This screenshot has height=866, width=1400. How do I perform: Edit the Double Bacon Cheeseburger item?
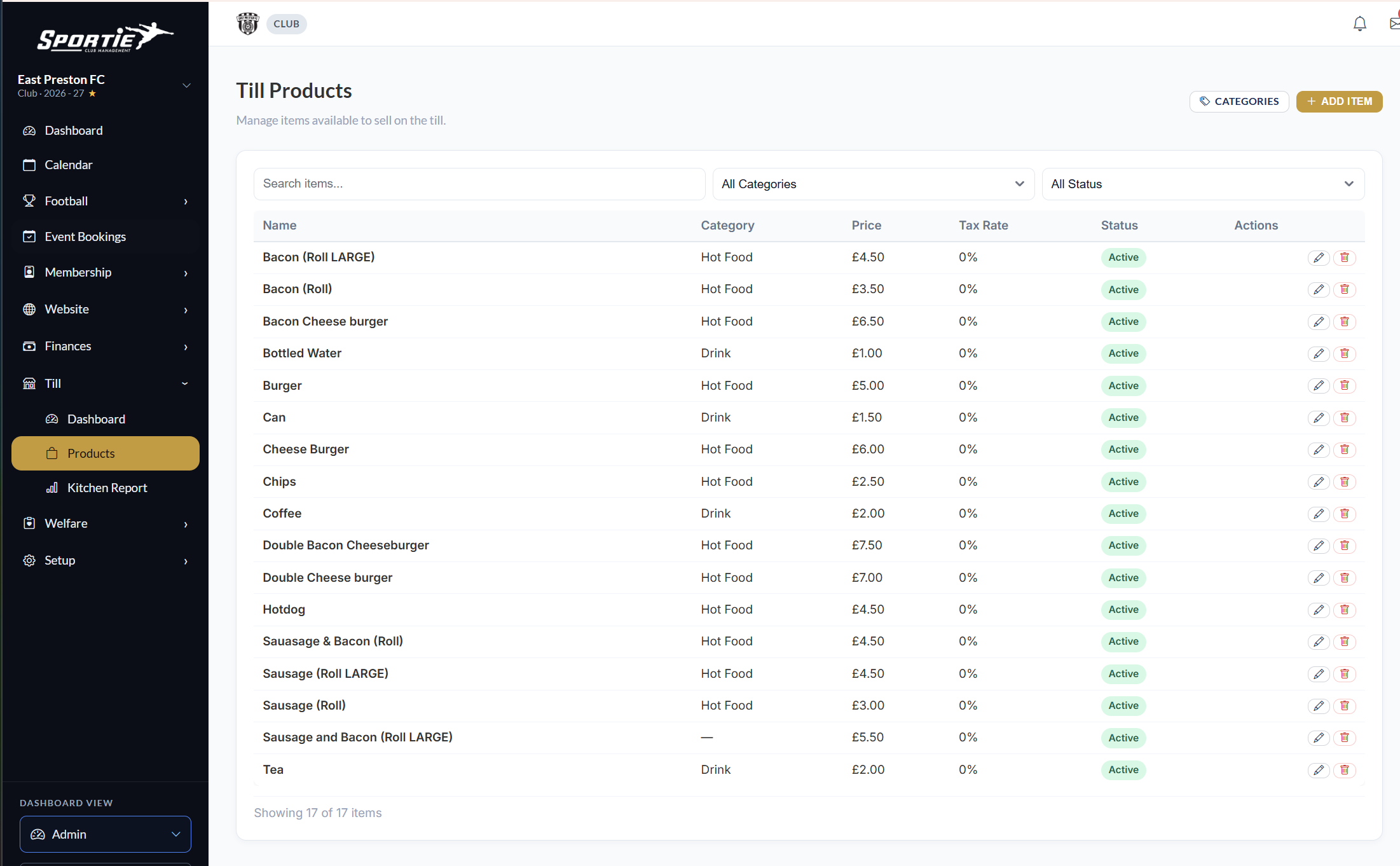click(1319, 546)
